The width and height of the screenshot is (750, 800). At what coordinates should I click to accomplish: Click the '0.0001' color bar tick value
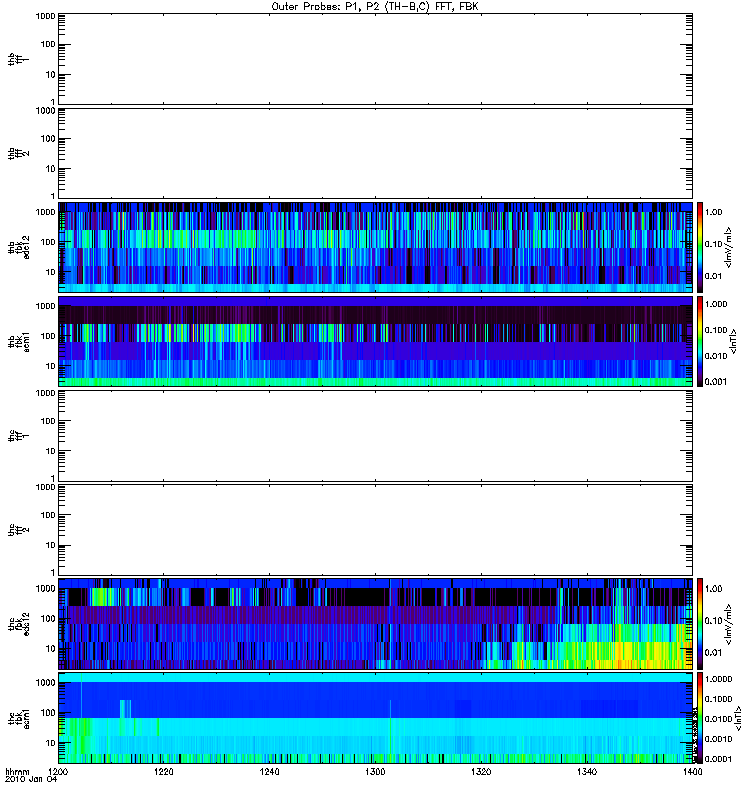pyautogui.click(x=719, y=759)
